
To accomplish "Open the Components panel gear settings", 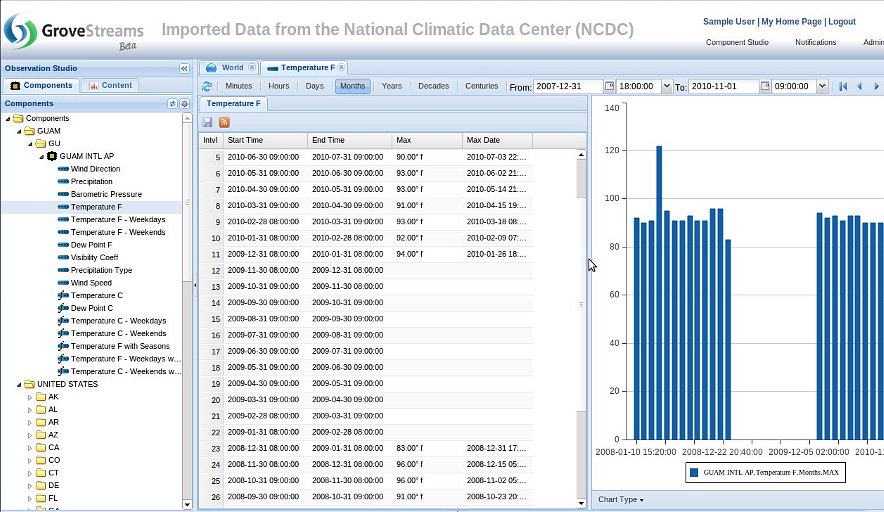I will (184, 103).
